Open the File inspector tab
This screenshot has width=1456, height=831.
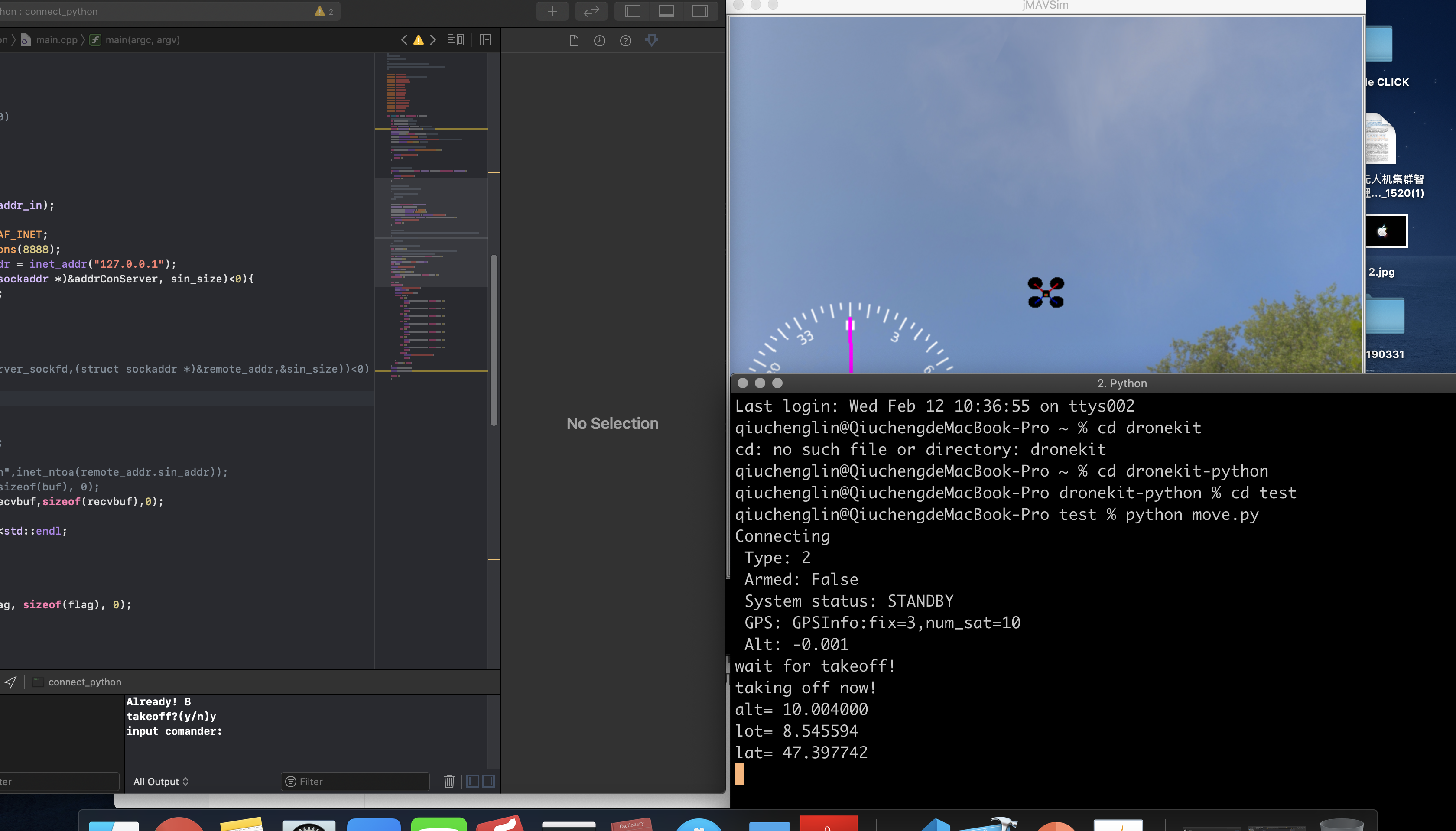574,41
